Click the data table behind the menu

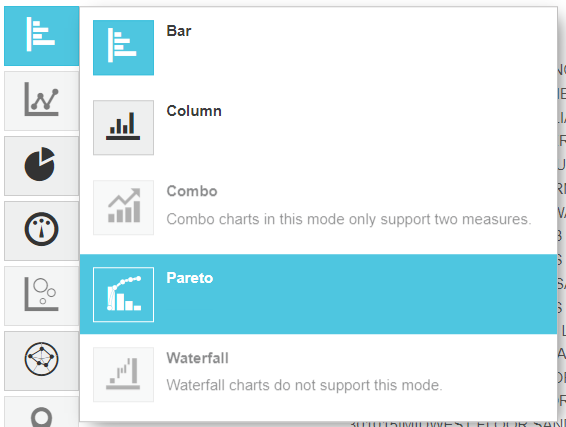[562, 217]
